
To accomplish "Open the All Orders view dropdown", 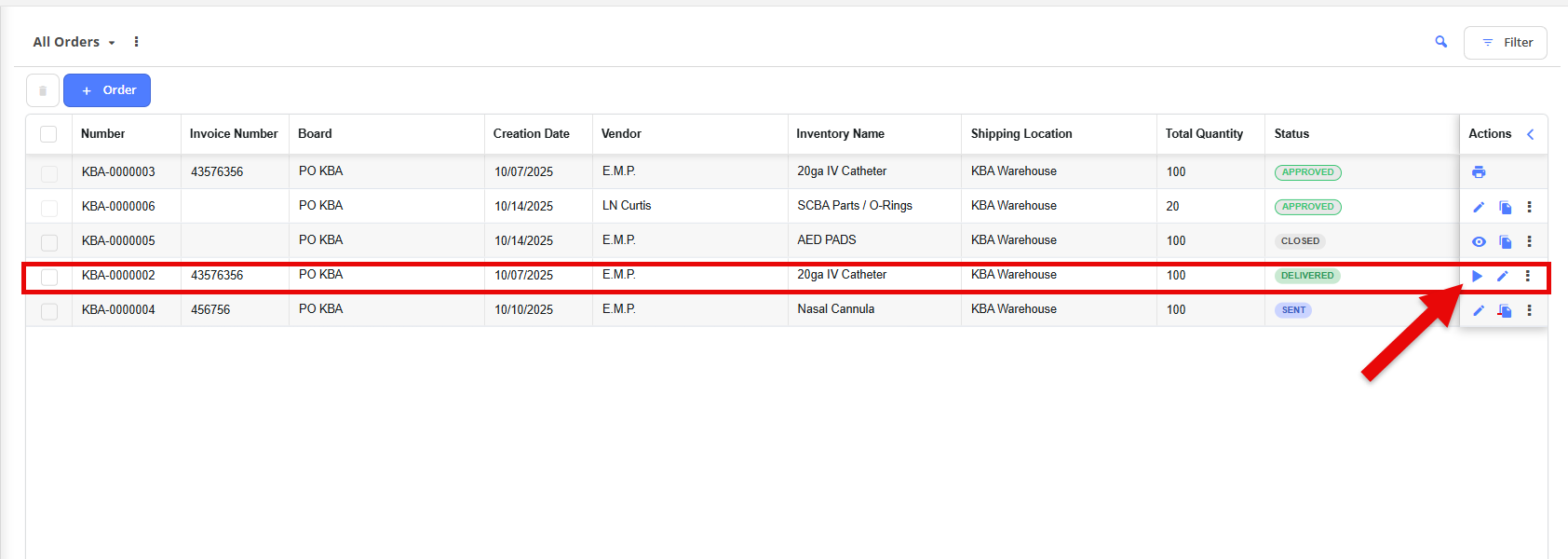I will [x=74, y=42].
